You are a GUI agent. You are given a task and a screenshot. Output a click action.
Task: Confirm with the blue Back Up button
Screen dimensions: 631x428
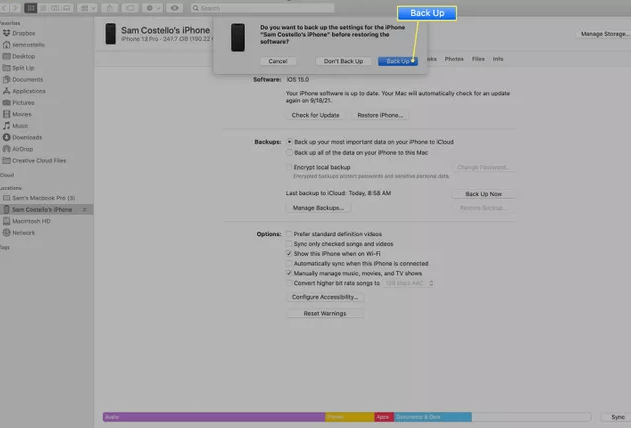click(398, 61)
